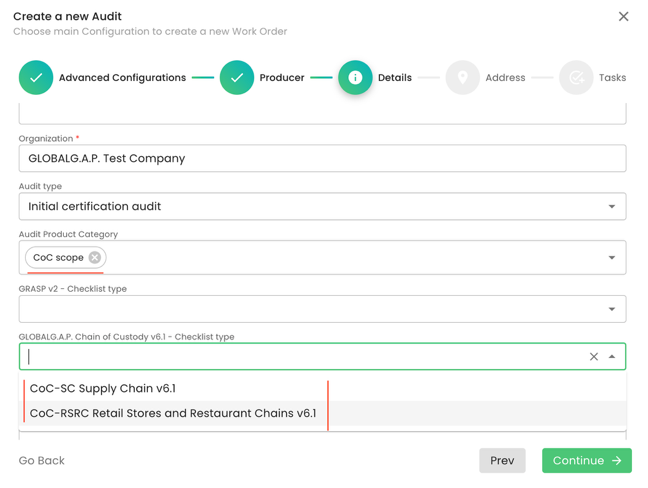The width and height of the screenshot is (648, 488).
Task: Click the Tasks step icon
Action: point(576,78)
